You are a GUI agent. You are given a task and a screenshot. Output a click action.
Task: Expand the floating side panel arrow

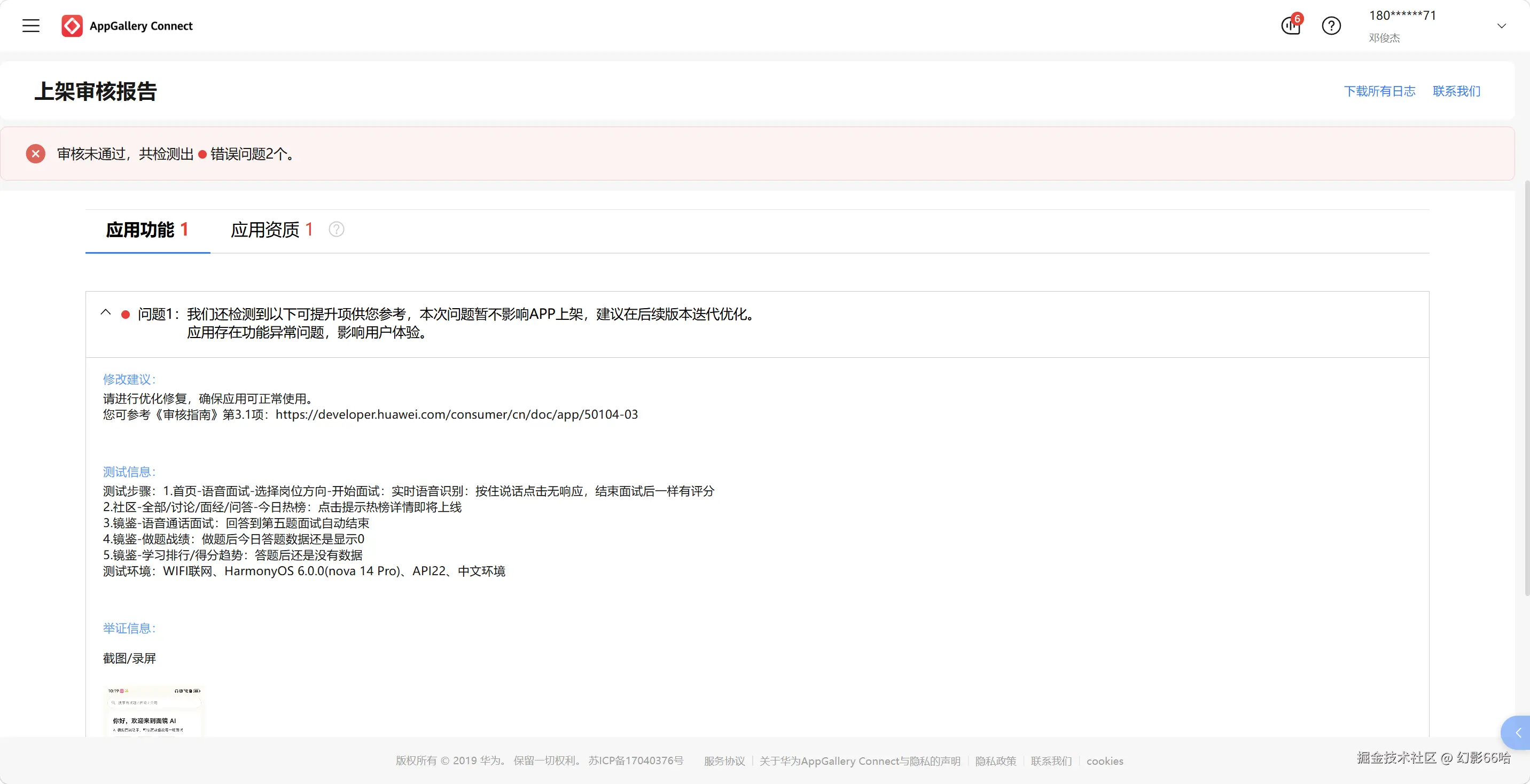tap(1516, 733)
